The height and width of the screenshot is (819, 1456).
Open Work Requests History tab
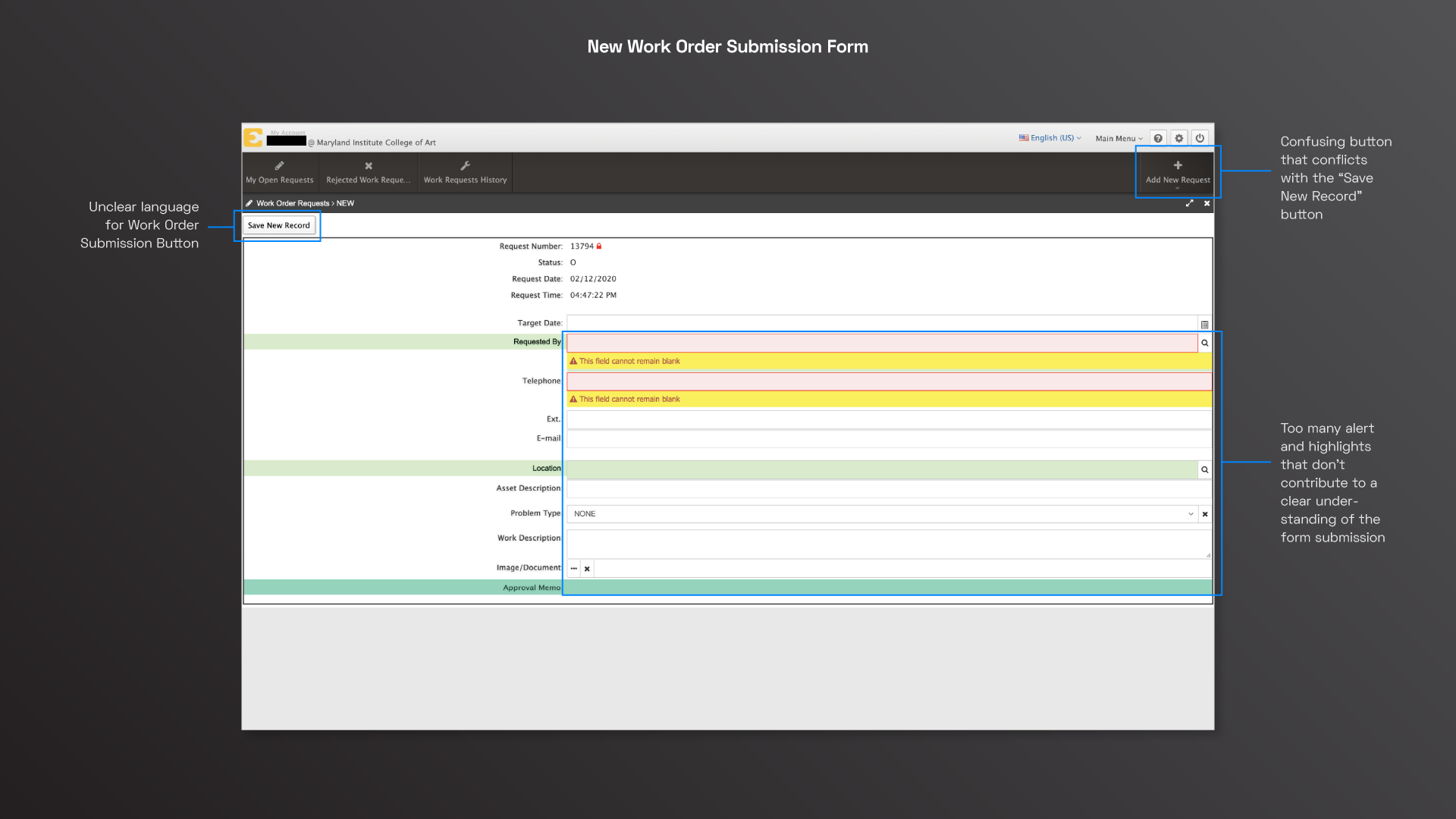465,172
